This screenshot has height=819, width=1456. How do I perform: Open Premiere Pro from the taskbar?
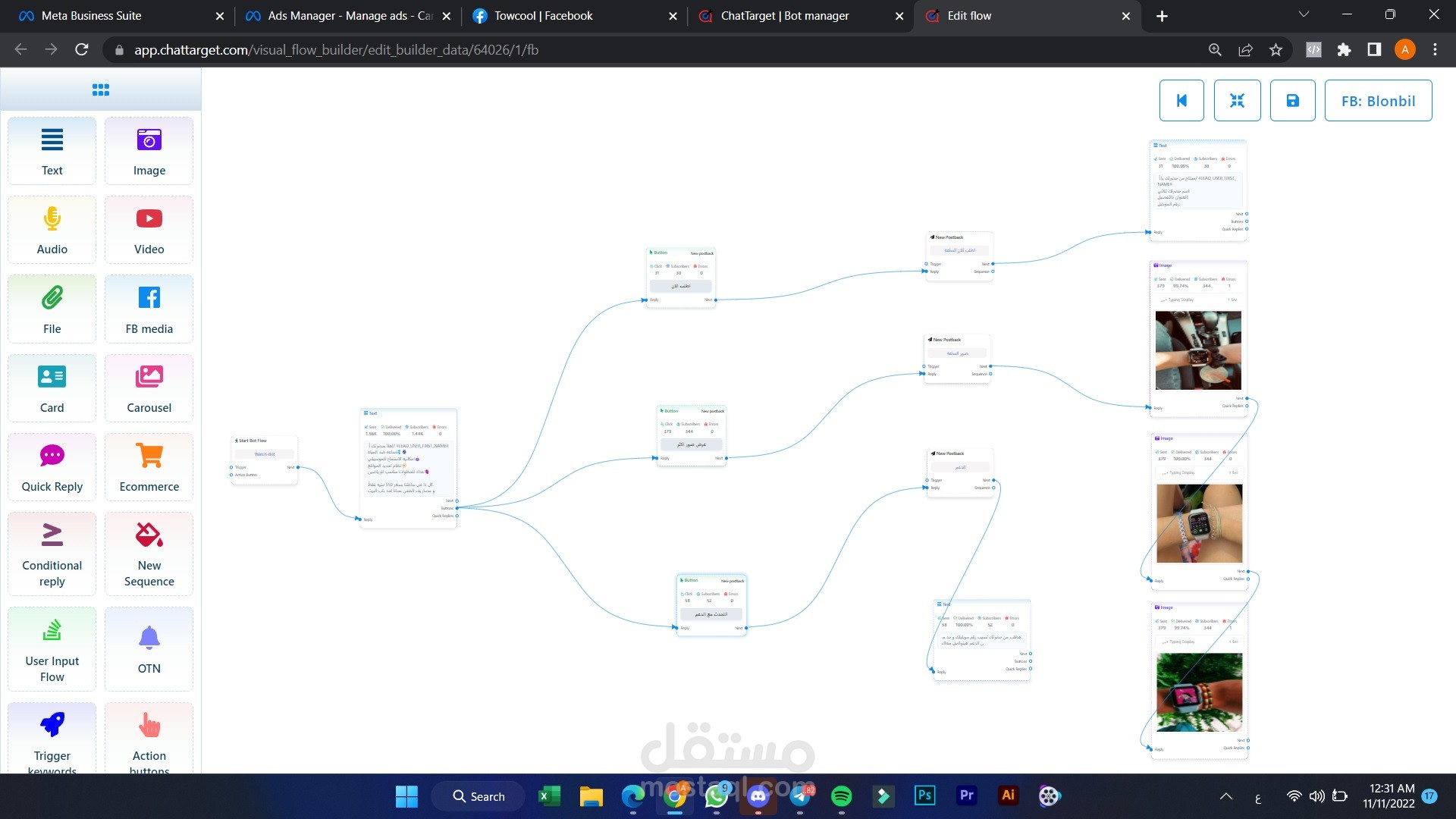point(966,795)
